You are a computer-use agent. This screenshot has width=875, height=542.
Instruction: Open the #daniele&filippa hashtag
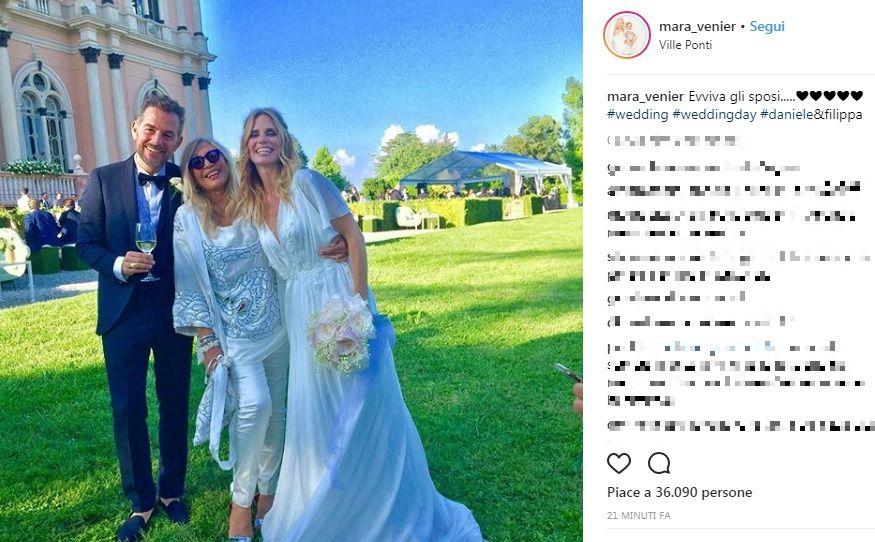tap(811, 114)
